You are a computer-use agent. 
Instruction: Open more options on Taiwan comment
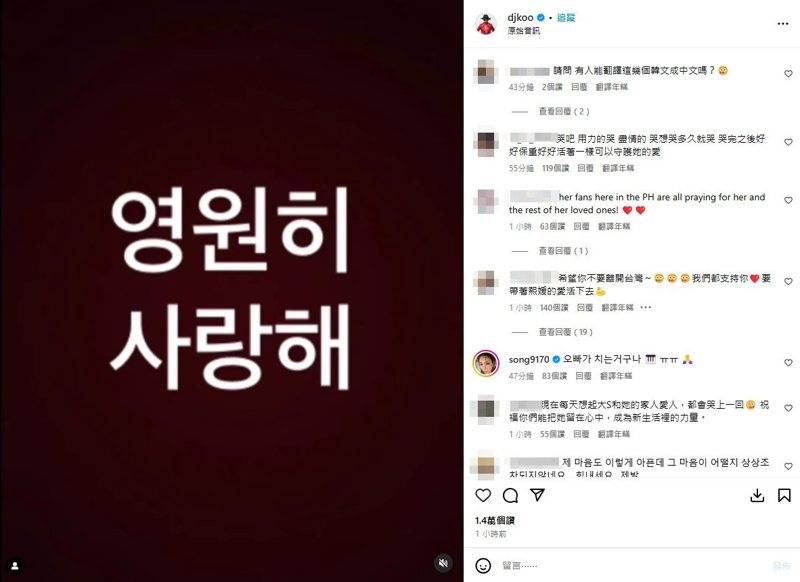tap(645, 307)
